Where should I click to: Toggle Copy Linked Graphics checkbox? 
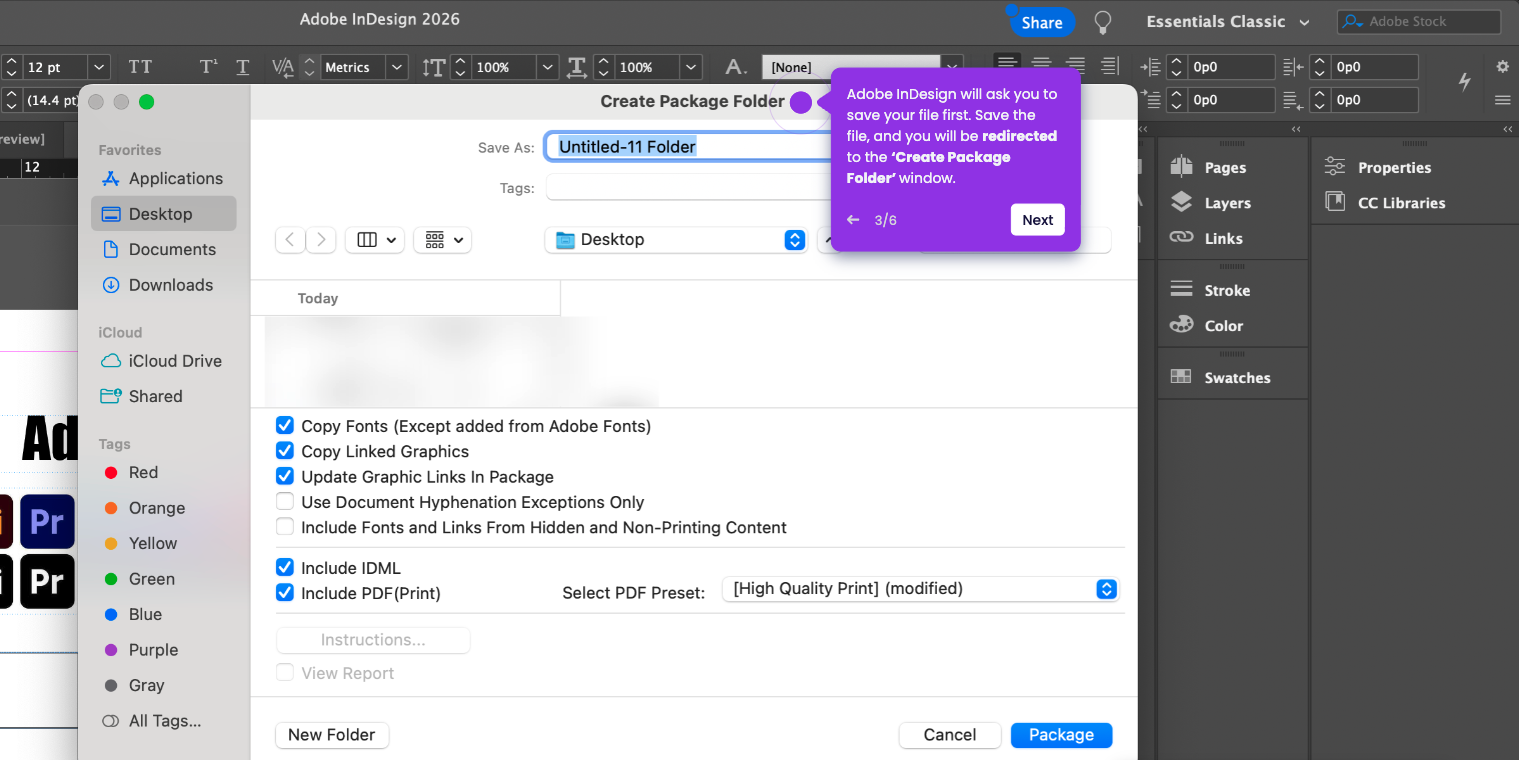(x=285, y=451)
